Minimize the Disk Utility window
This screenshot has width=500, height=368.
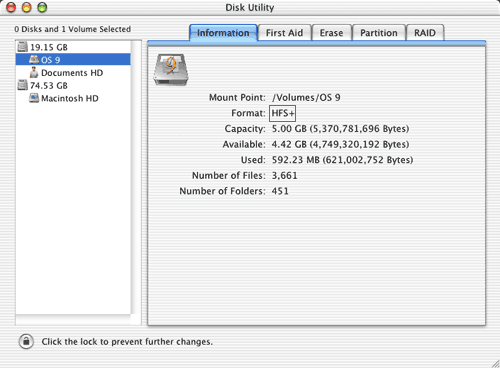point(27,7)
